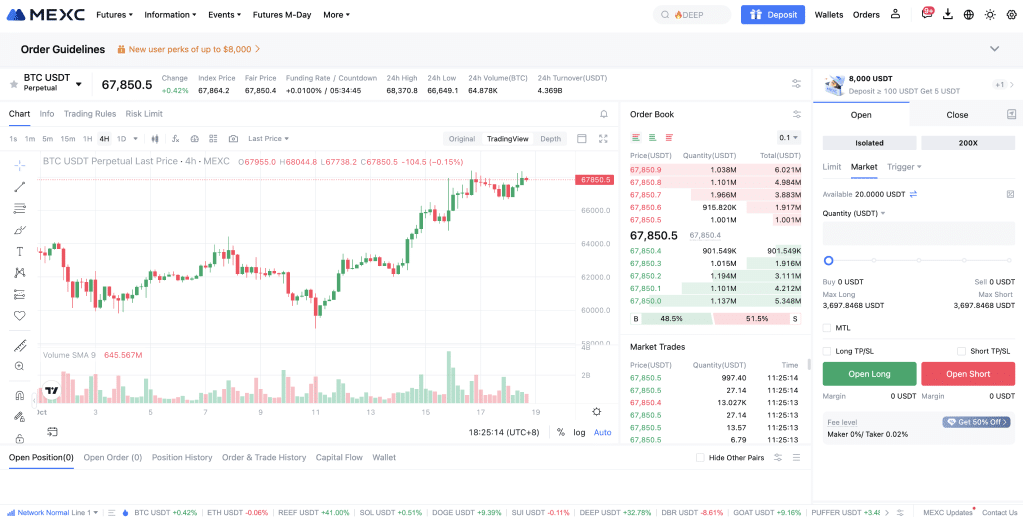The width and height of the screenshot is (1023, 517).
Task: Lock all drawing tools
Action: click(20, 438)
